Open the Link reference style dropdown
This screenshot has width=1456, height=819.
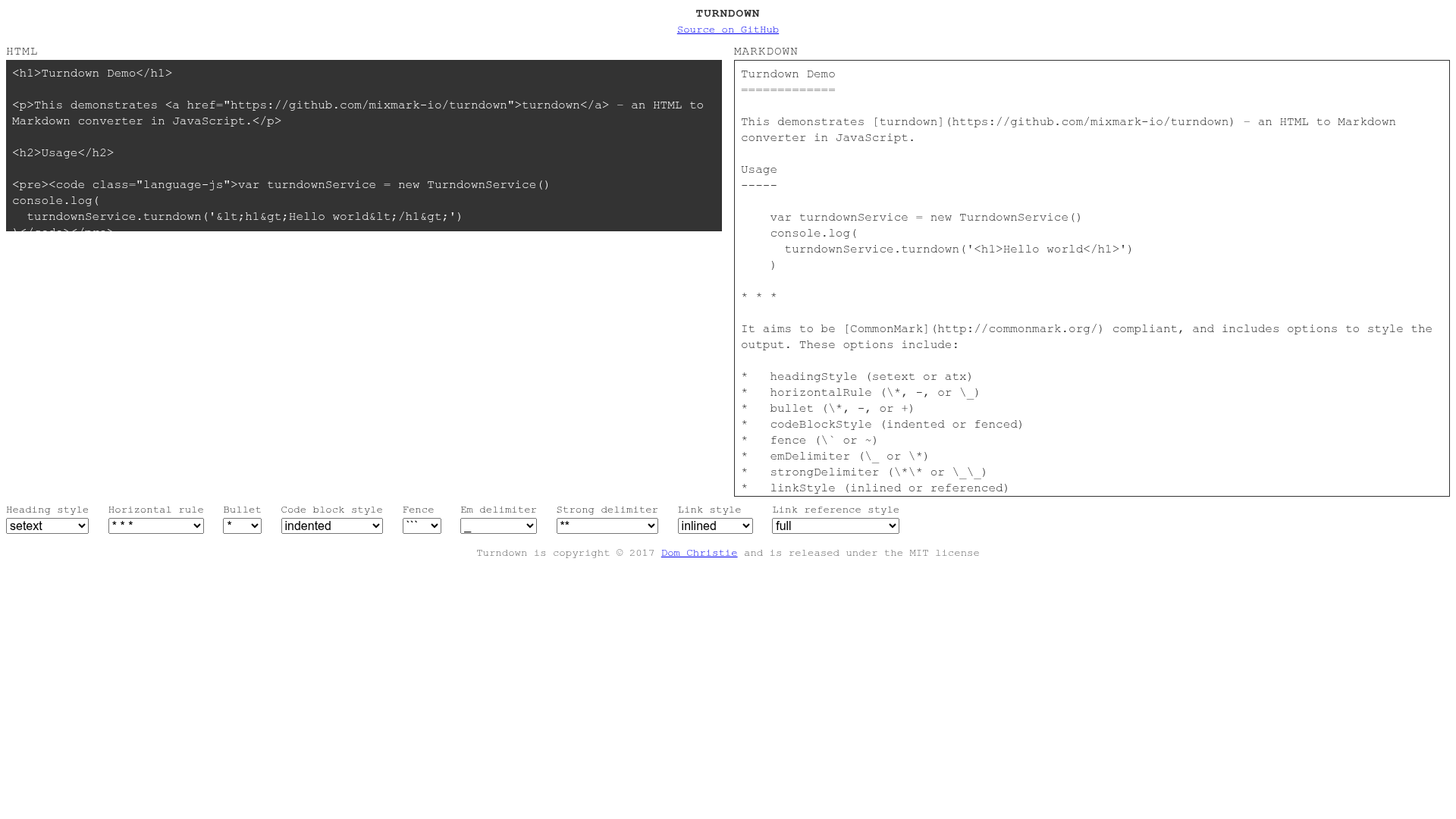coord(836,526)
